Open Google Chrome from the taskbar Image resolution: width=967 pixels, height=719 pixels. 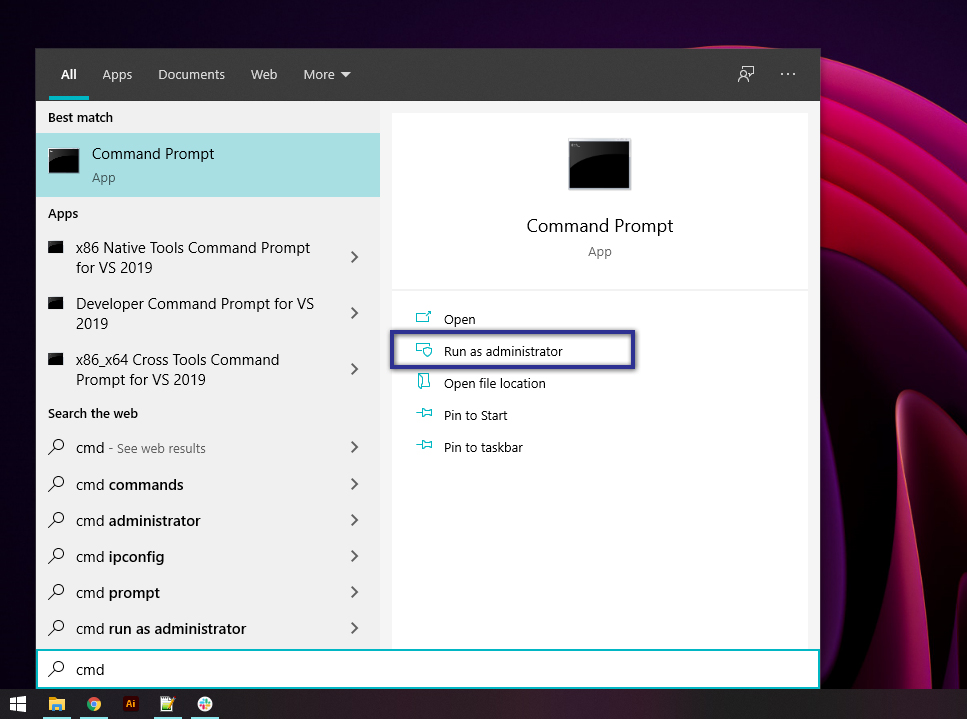[x=94, y=705]
